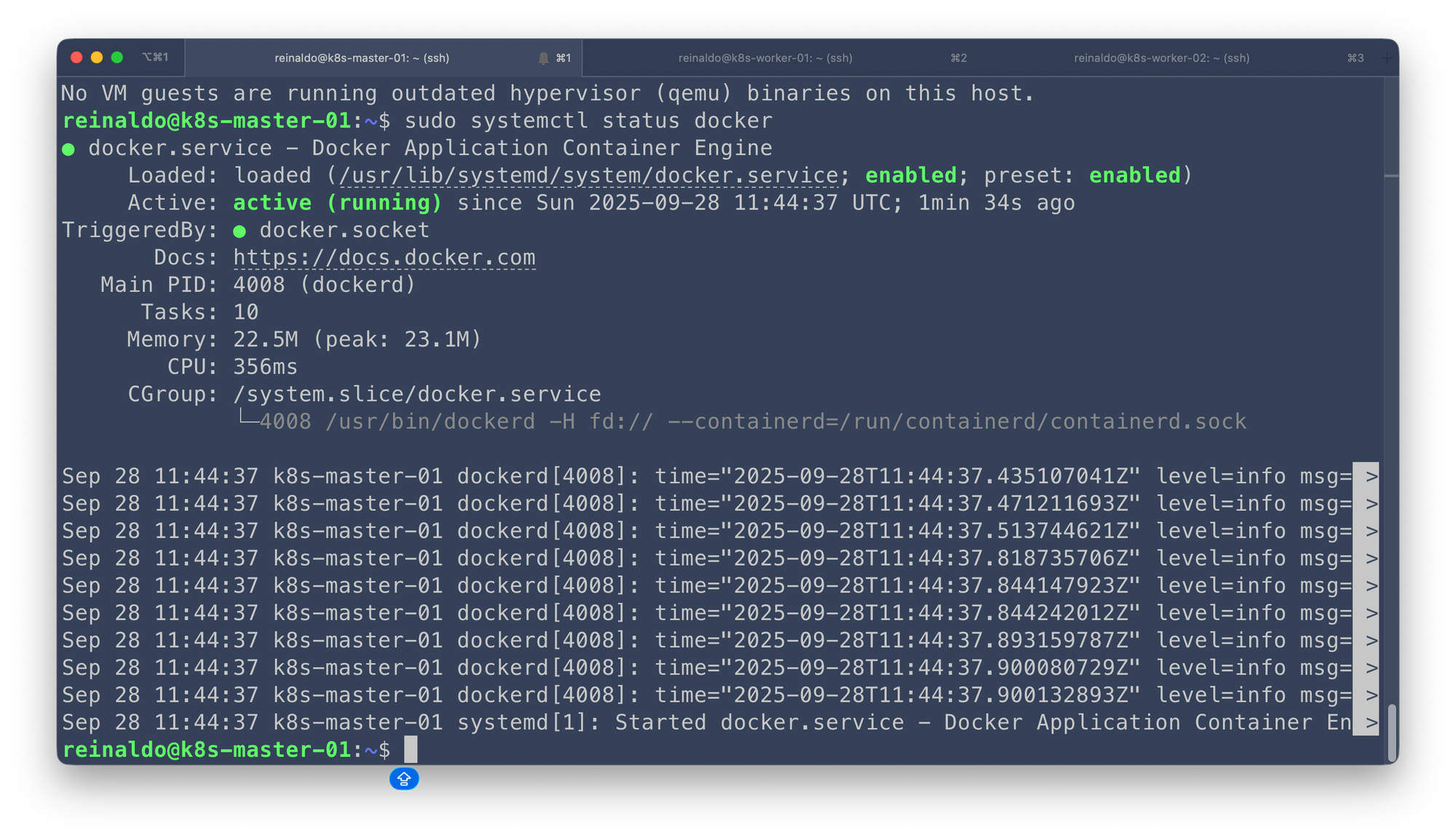Viewport: 1456px width, 840px height.
Task: Click the bell icon on the k8s-master-01 tab
Action: tap(543, 58)
